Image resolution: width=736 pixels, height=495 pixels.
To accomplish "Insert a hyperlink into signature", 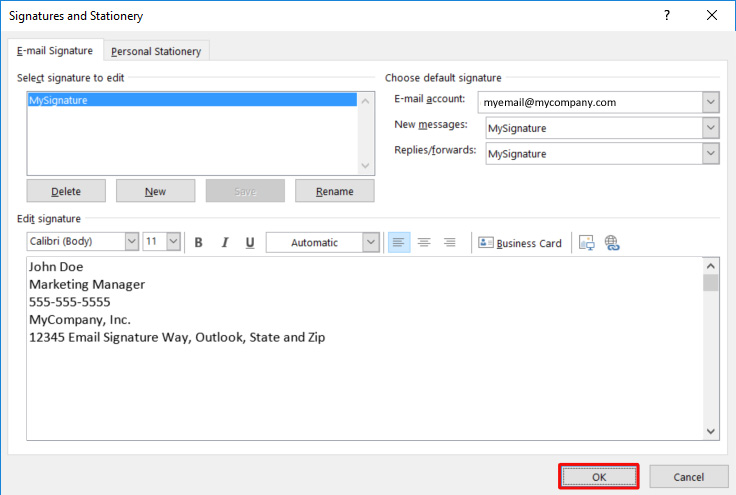I will click(612, 242).
